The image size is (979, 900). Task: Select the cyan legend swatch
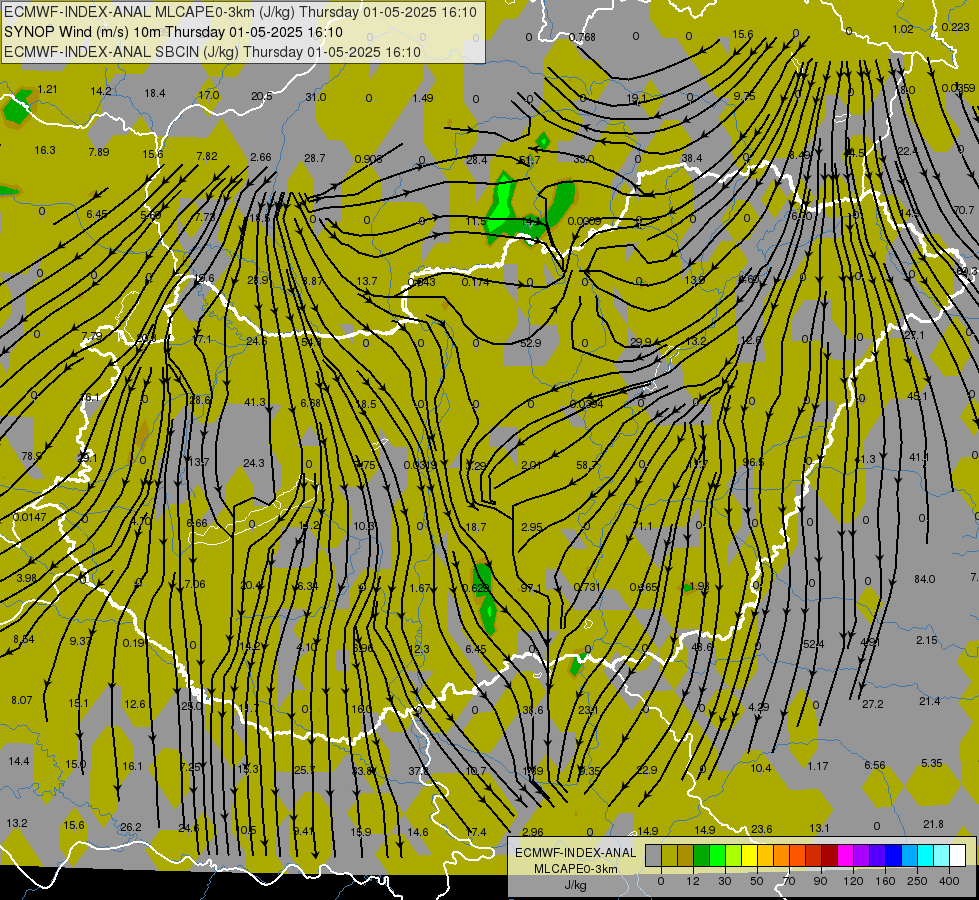[925, 856]
